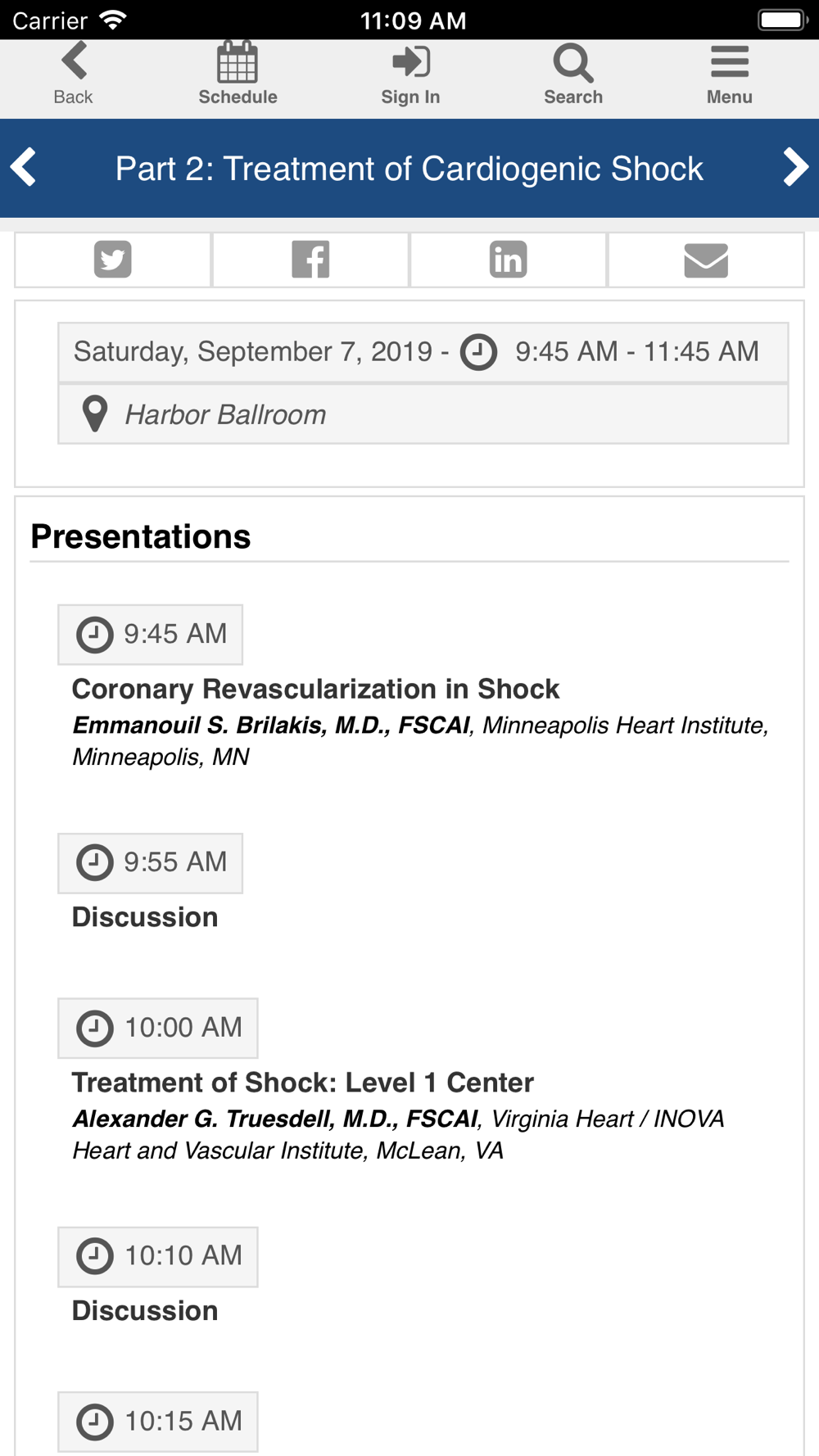Select speaker Alexander G. Truesdell

[x=275, y=1119]
